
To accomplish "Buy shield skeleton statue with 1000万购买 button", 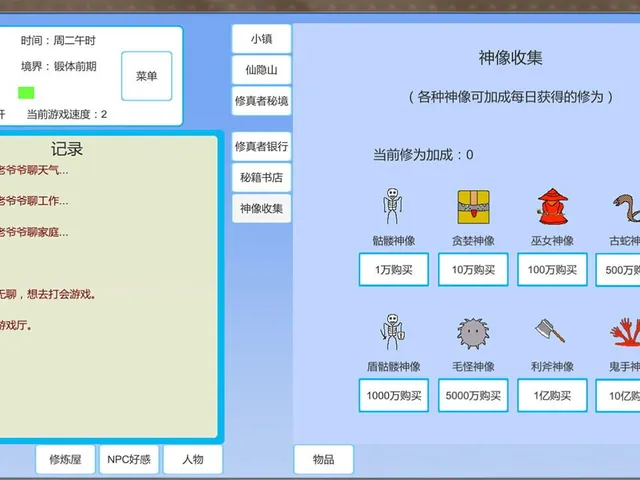I will tap(393, 395).
